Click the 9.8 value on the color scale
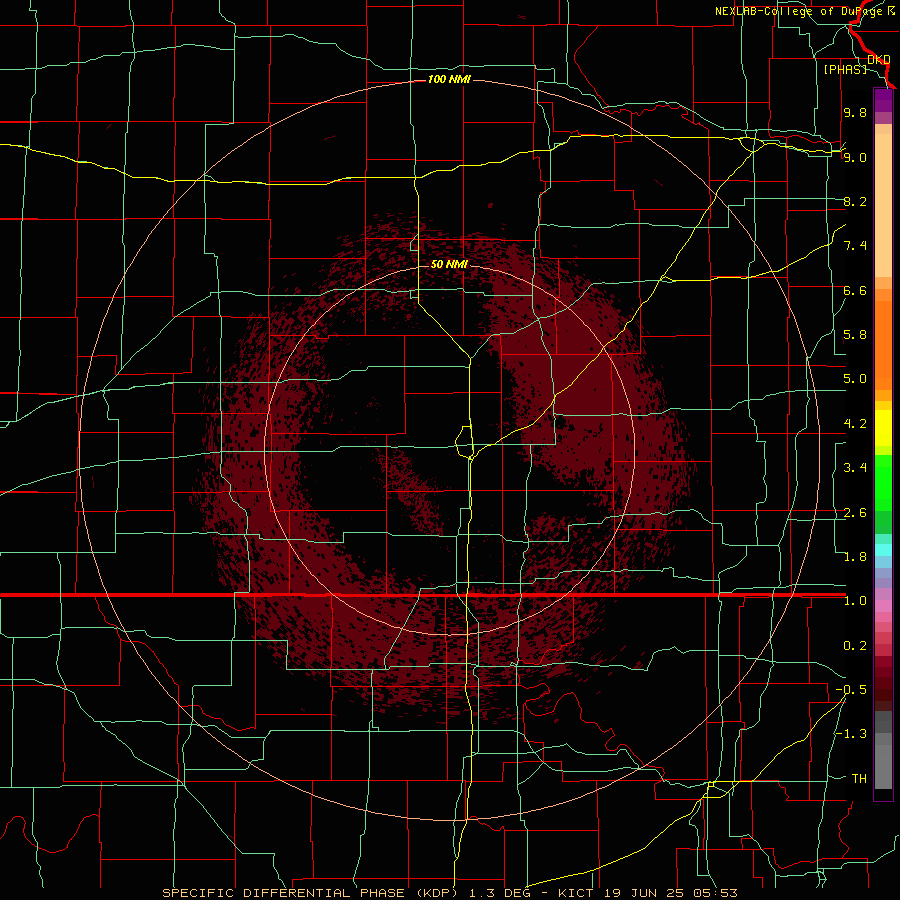900x900 pixels. tap(855, 112)
